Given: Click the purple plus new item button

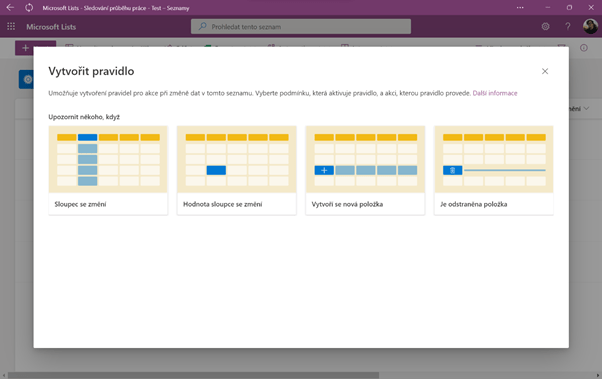Looking at the screenshot, I should pos(24,48).
